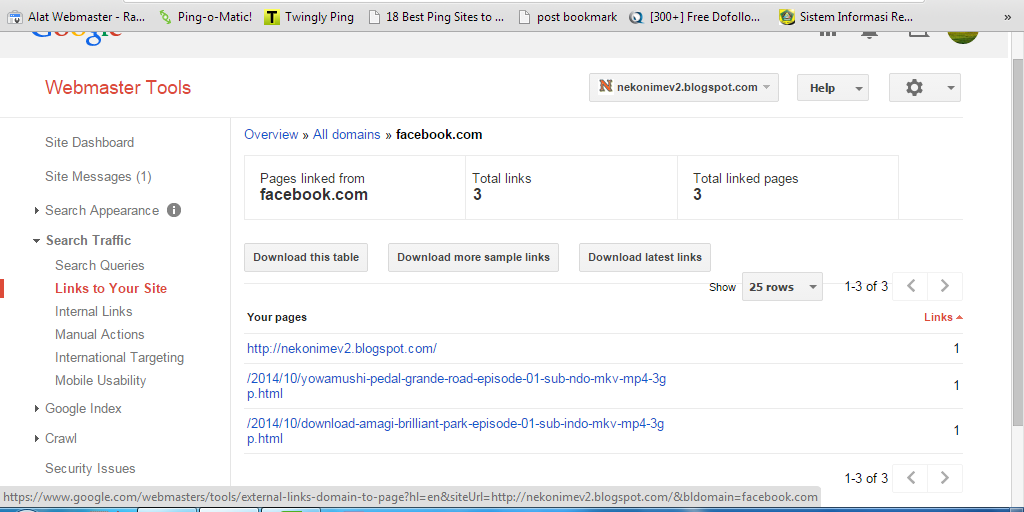Click the bottom previous page arrow
This screenshot has width=1024, height=512.
tap(912, 478)
